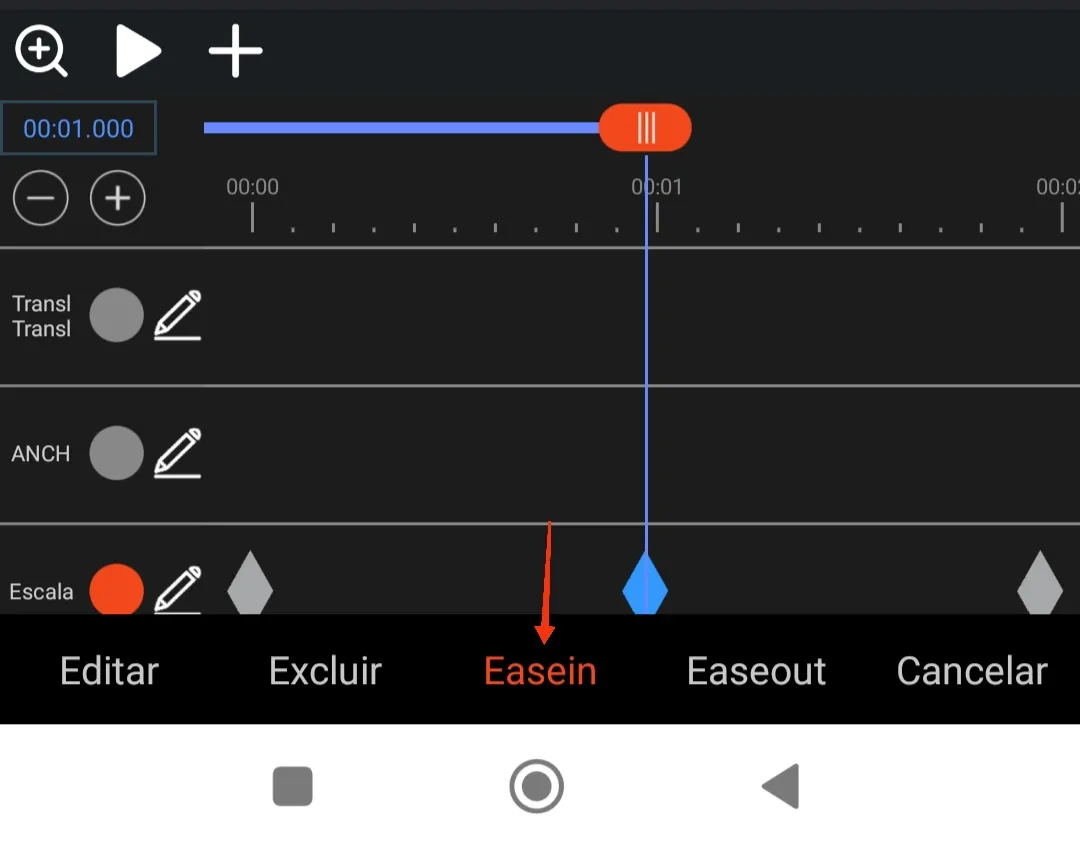1080x854 pixels.
Task: Toggle the ANCH track gray circle
Action: [116, 453]
